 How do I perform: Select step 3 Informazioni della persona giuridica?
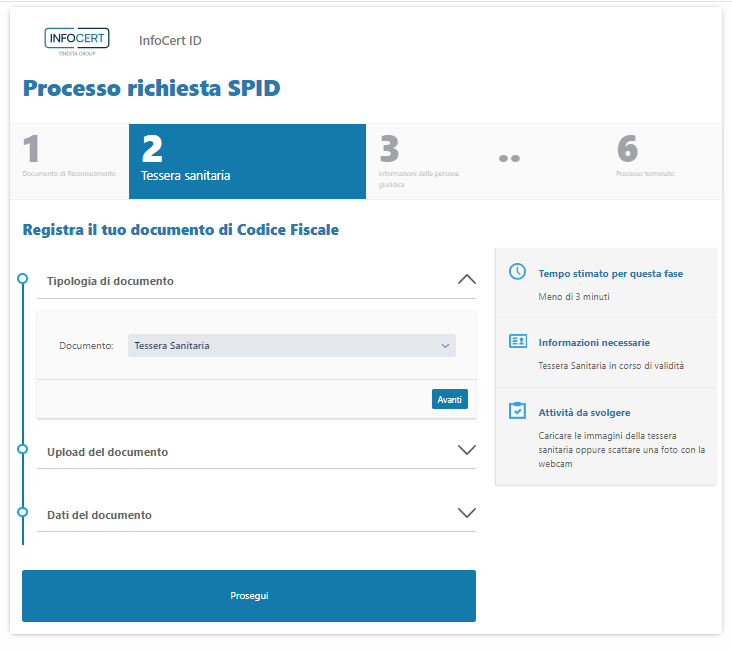click(x=425, y=160)
